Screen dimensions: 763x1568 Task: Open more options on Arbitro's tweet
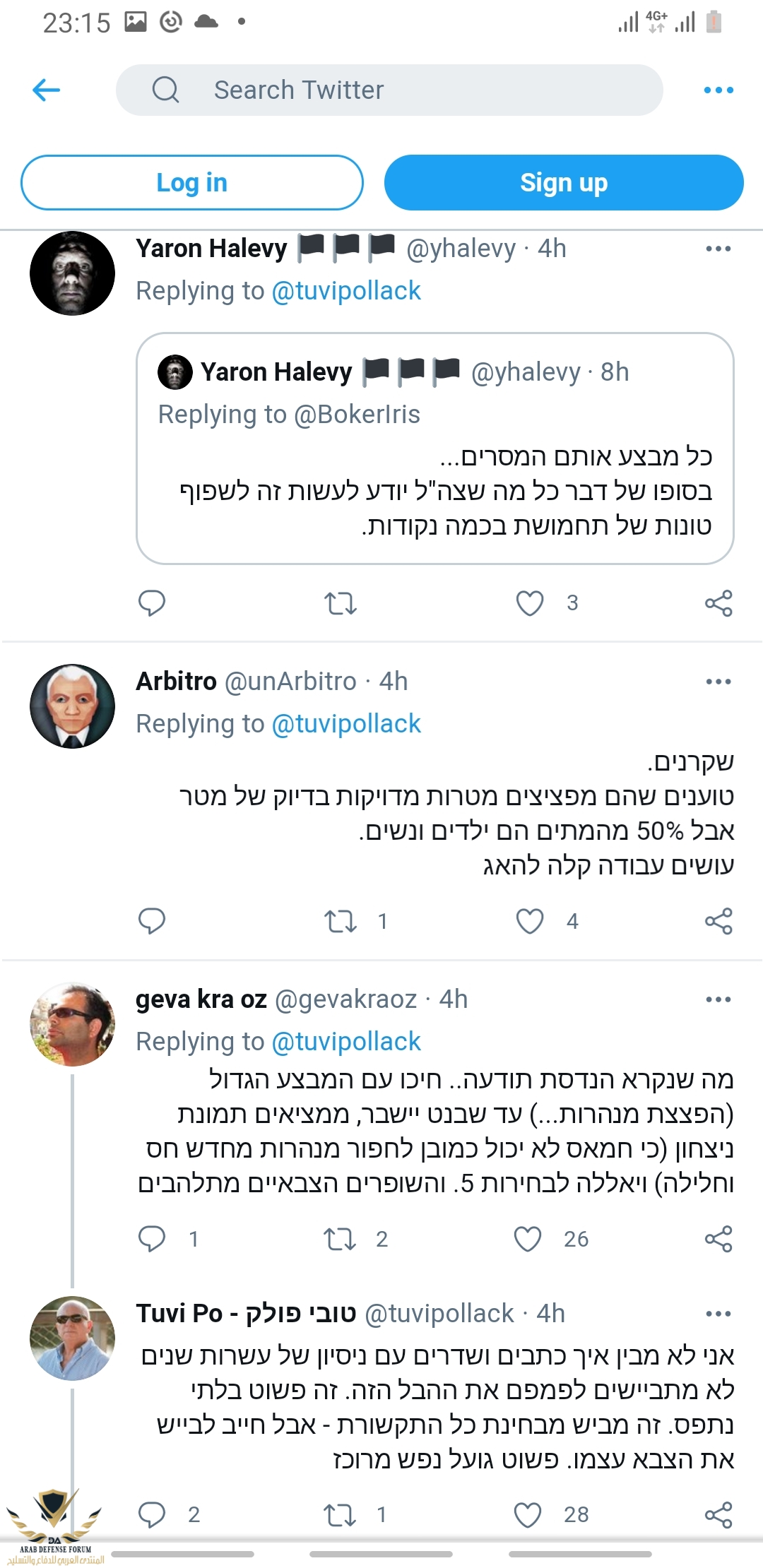click(718, 682)
